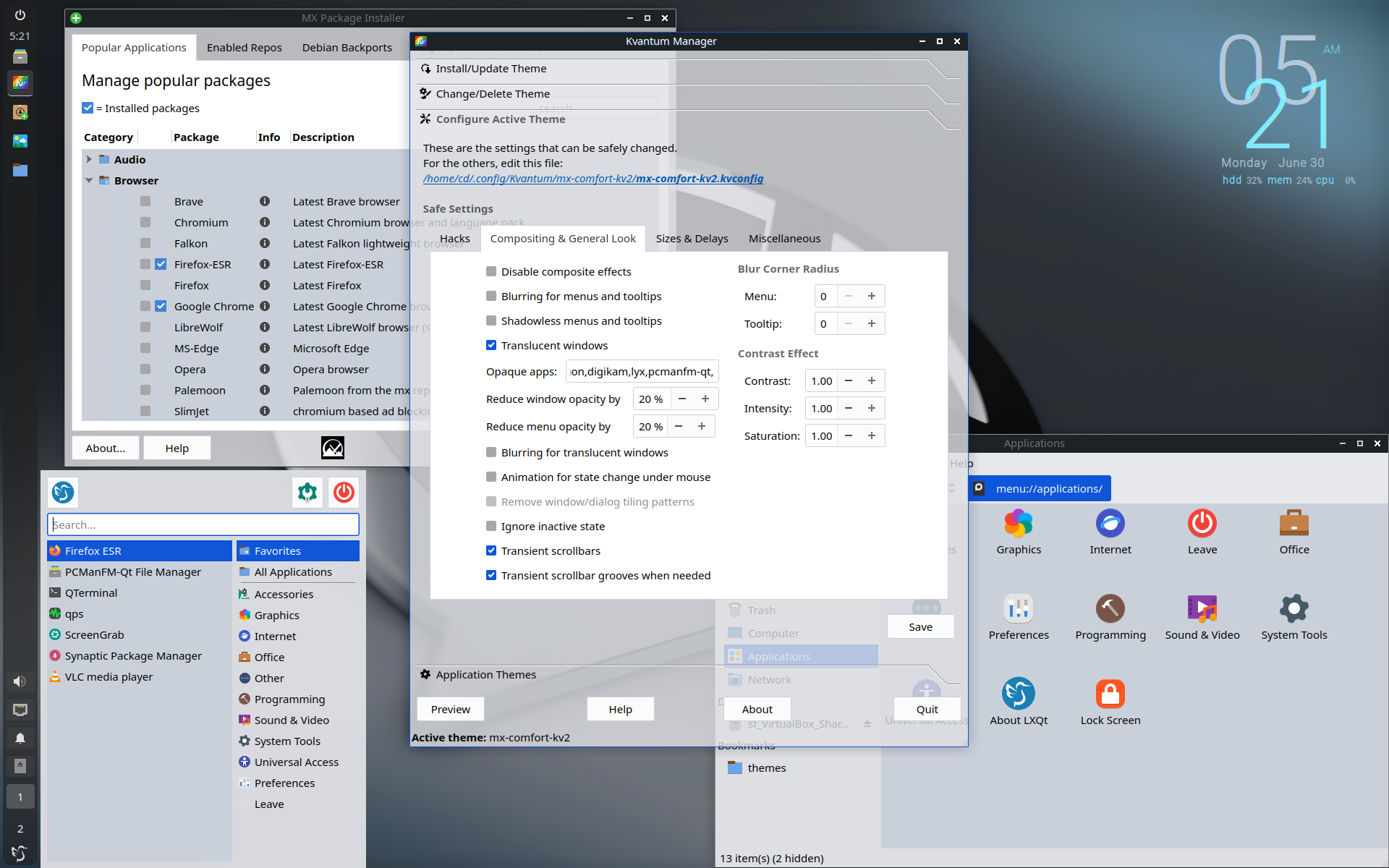This screenshot has height=868, width=1389.
Task: Click the green settings gear in the application menu
Action: click(307, 493)
